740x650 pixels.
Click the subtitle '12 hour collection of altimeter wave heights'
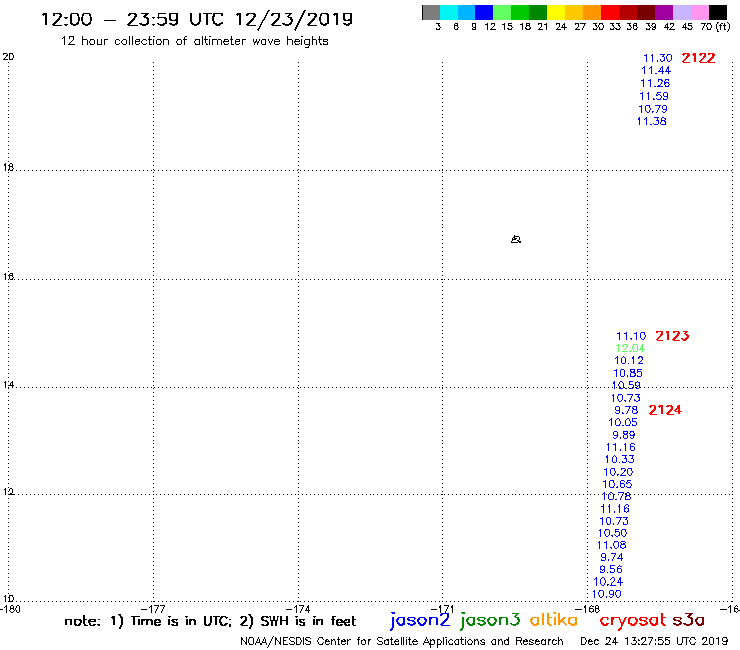pos(194,41)
